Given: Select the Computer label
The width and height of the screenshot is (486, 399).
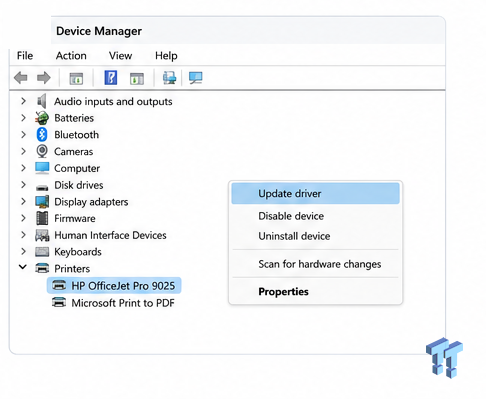Looking at the screenshot, I should pyautogui.click(x=77, y=168).
